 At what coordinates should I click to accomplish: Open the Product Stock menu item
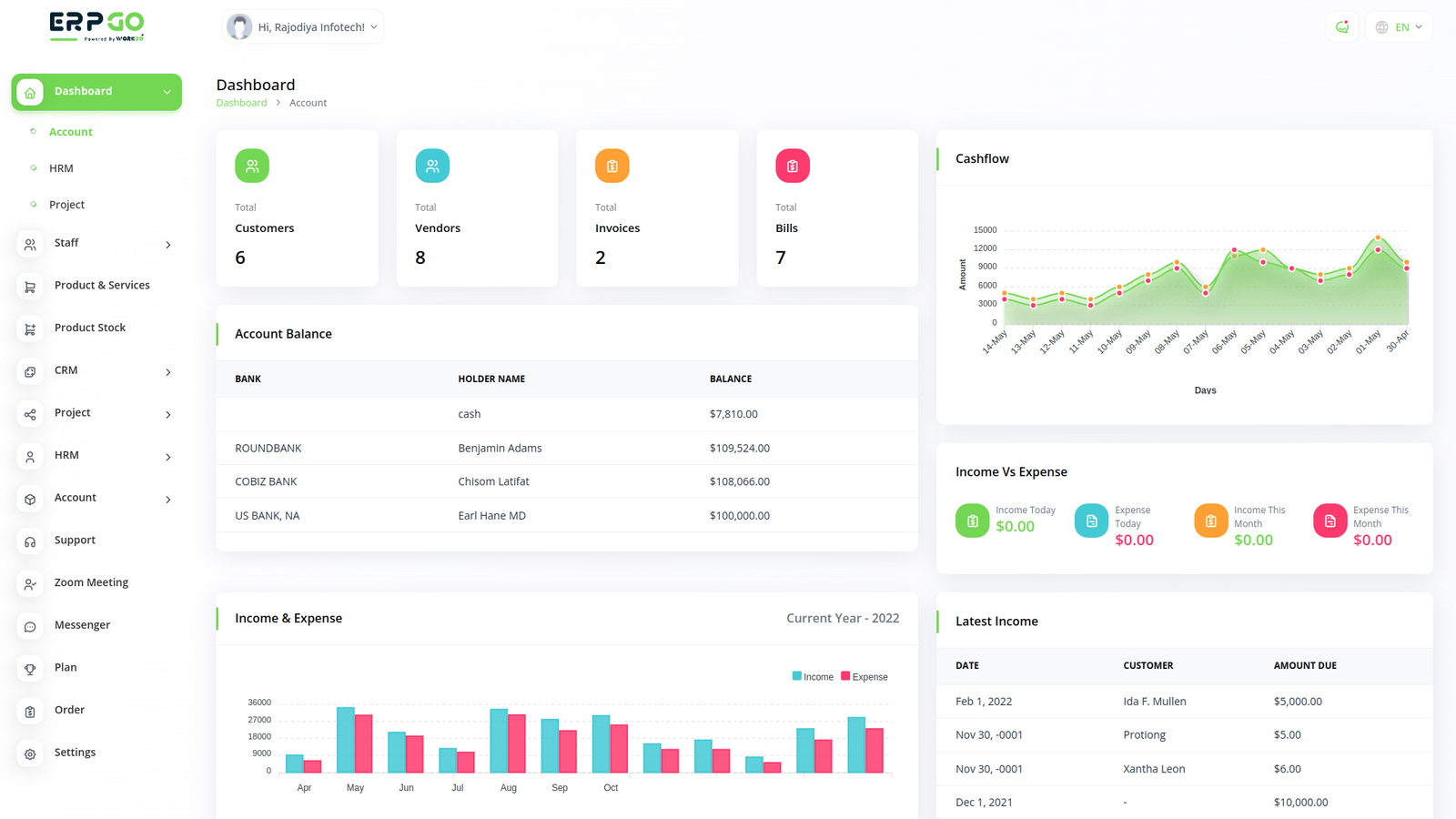(89, 328)
